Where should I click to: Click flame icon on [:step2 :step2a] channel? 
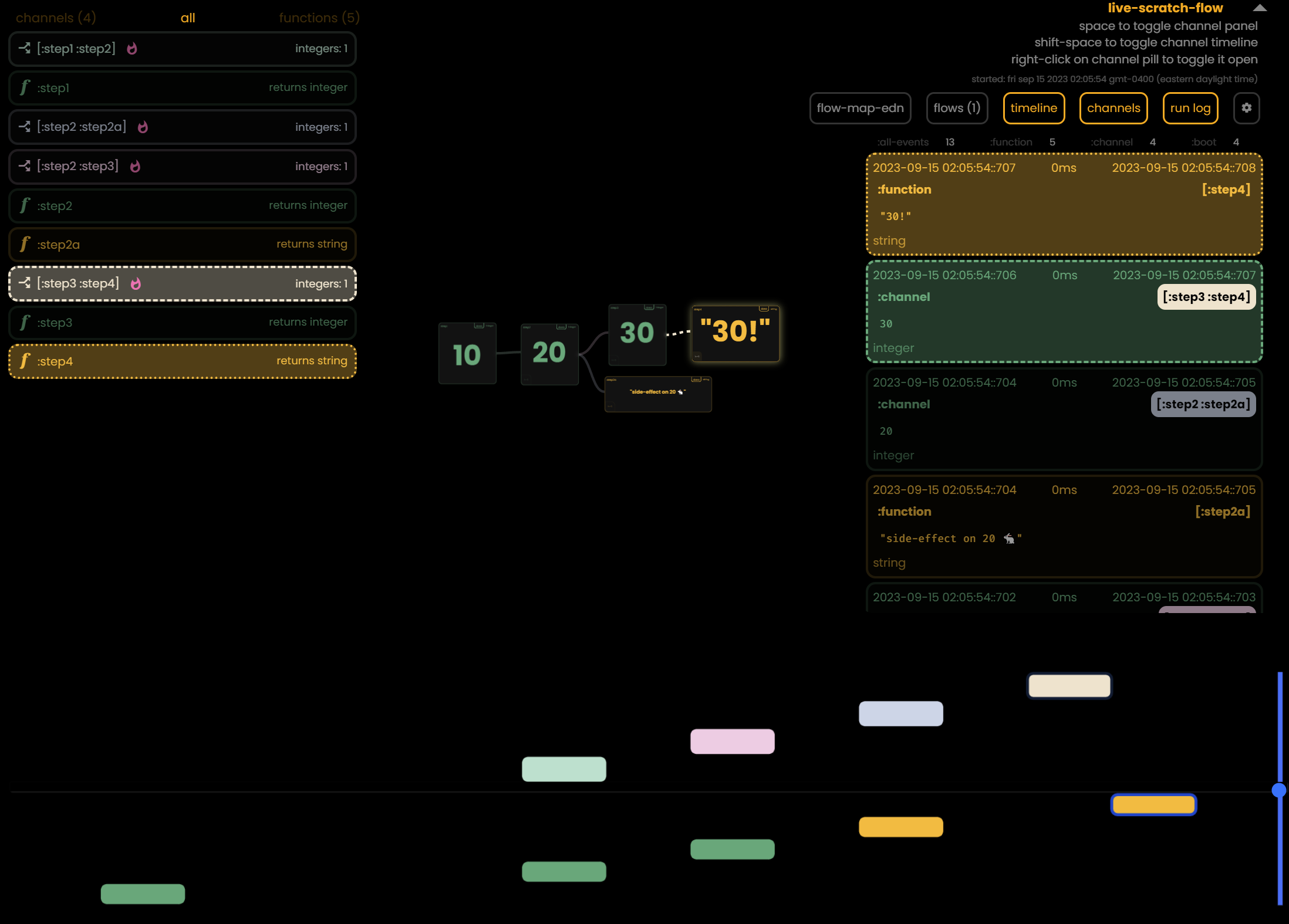pos(143,127)
